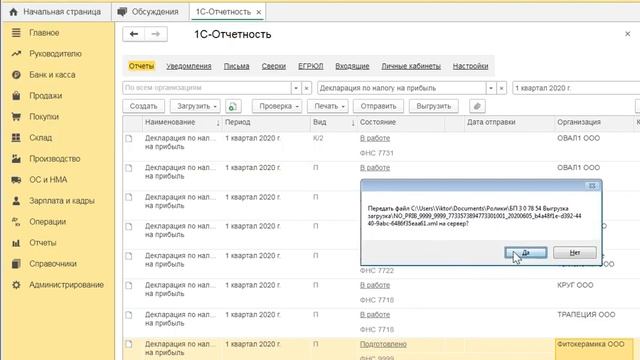The height and width of the screenshot is (360, 640).
Task: Decline file transfer with Нет
Action: click(x=575, y=253)
